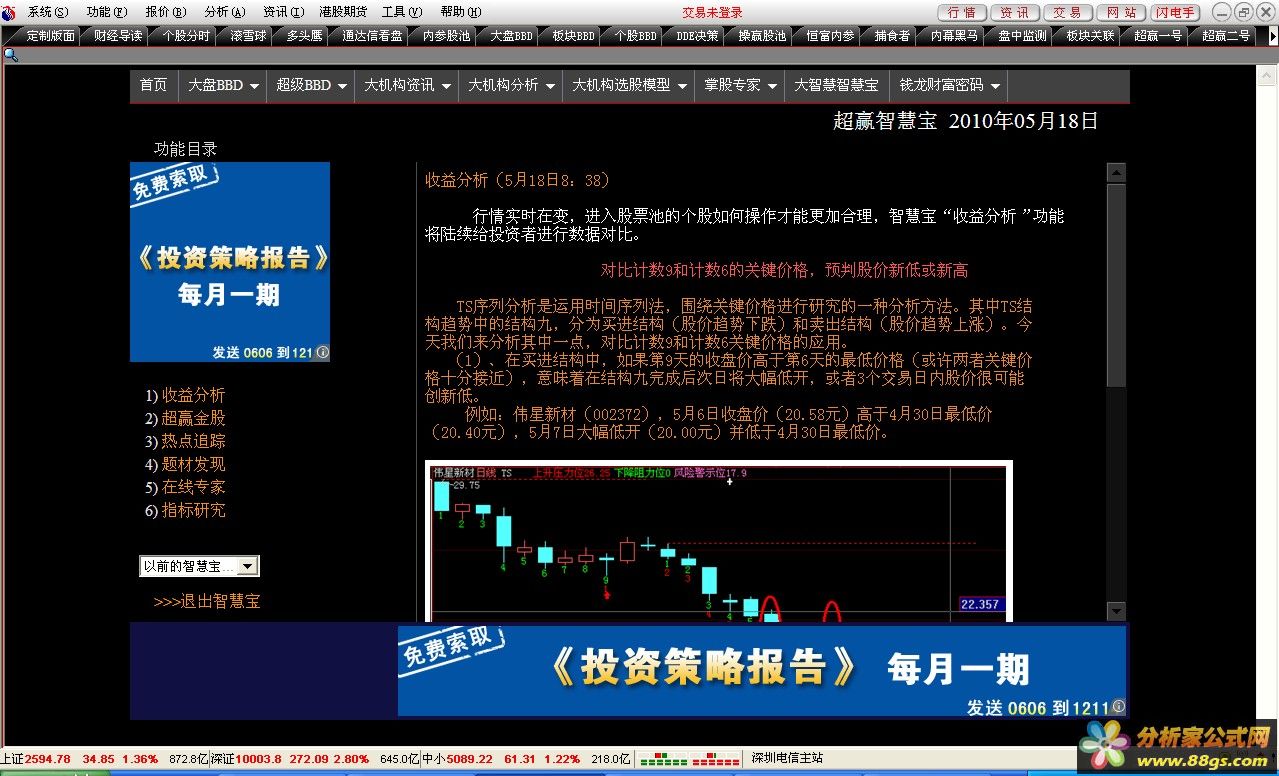Switch to the 内幕黑马 tab
Viewport: 1279px width, 776px height.
pos(954,35)
